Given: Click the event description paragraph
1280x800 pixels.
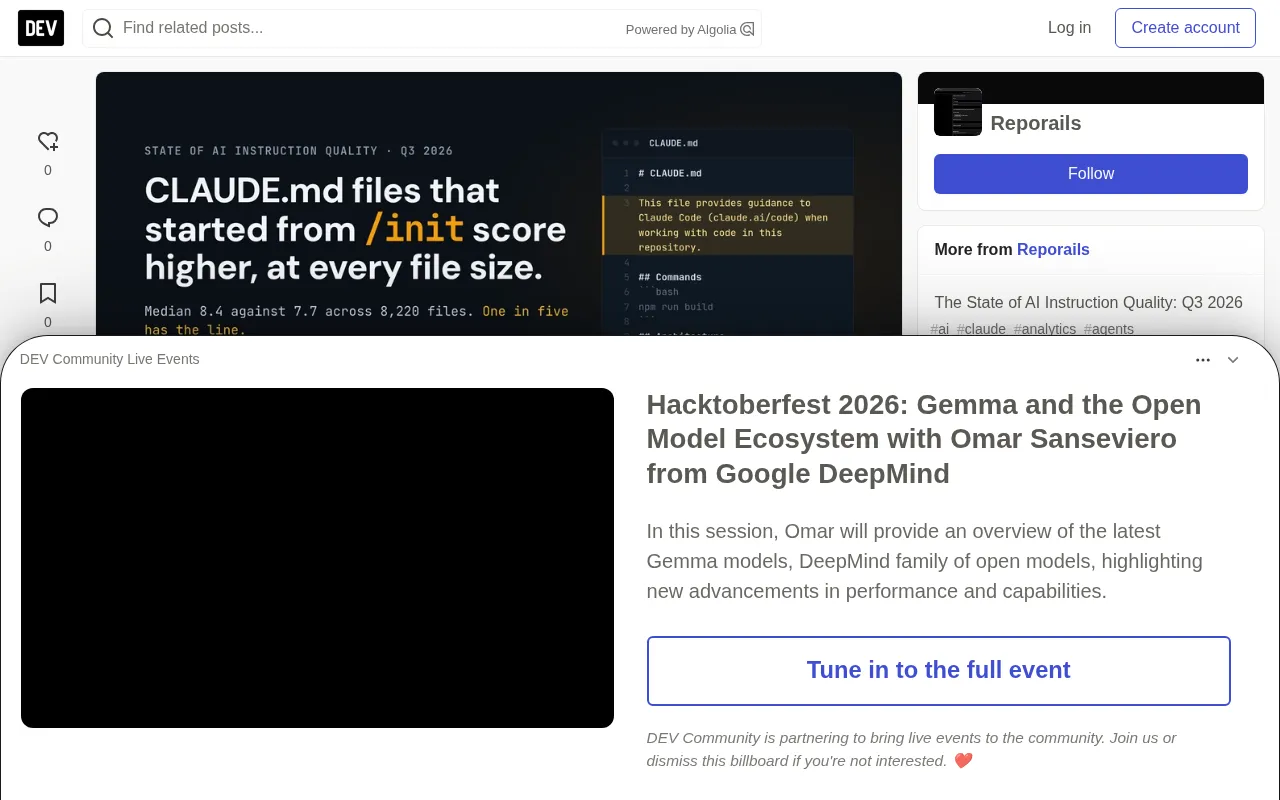Looking at the screenshot, I should [x=925, y=561].
